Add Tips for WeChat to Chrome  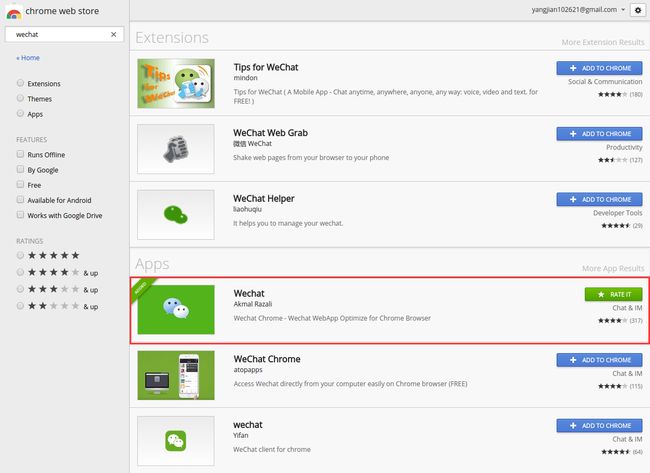tap(599, 68)
